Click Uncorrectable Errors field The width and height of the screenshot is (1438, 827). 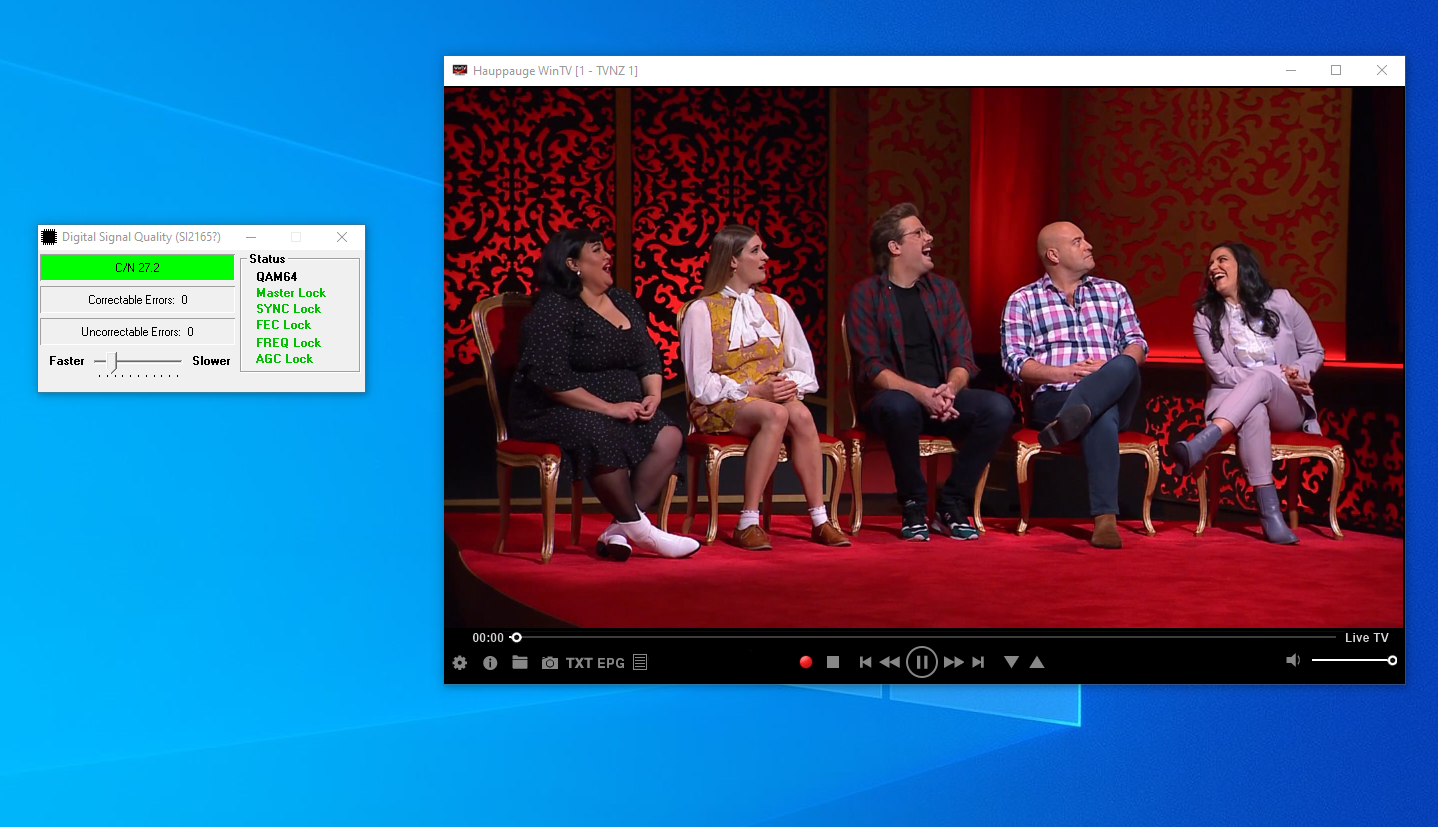(x=137, y=332)
